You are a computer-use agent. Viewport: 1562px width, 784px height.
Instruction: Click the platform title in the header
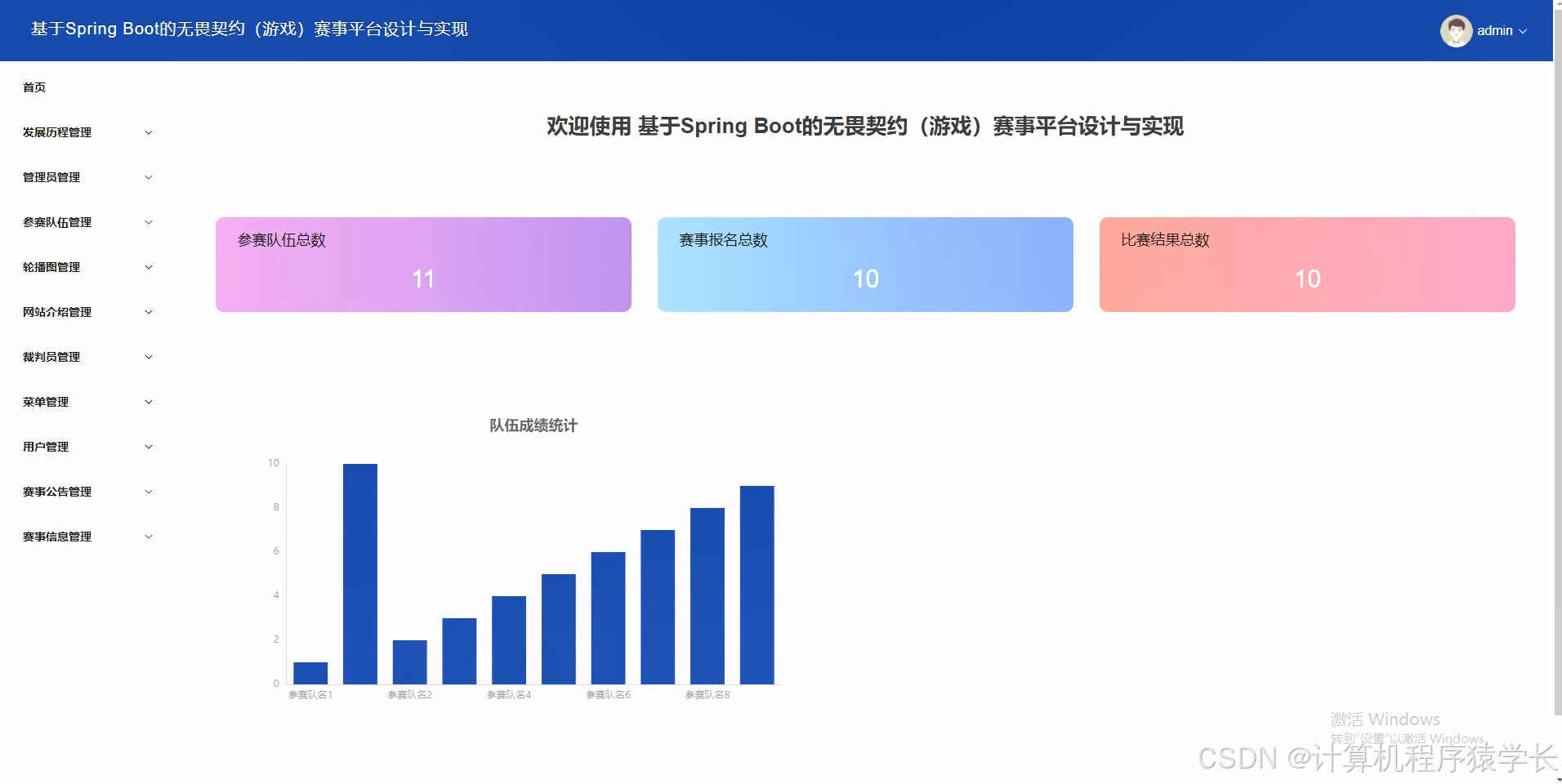(x=248, y=29)
